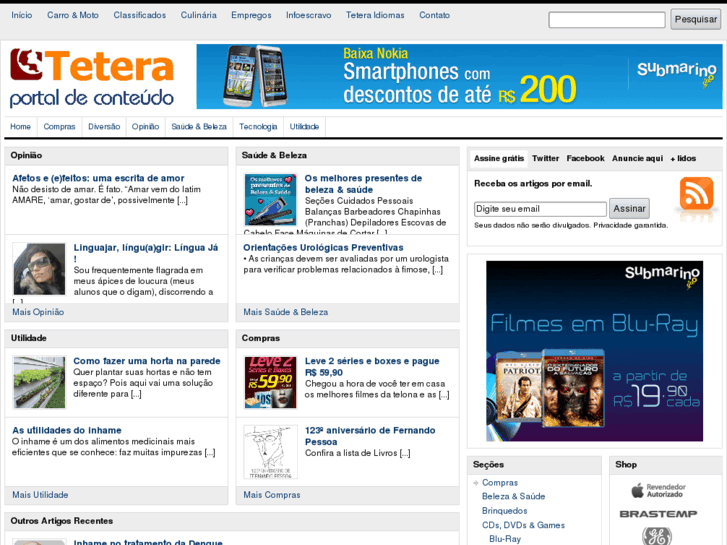Open 'As utilidades do Inhame' article
This screenshot has width=727, height=545.
click(67, 430)
